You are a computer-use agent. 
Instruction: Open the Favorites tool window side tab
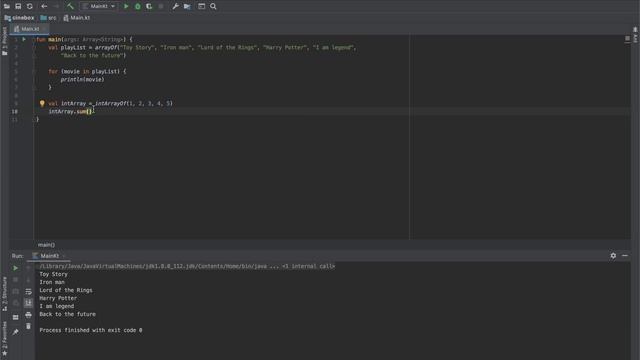4,338
